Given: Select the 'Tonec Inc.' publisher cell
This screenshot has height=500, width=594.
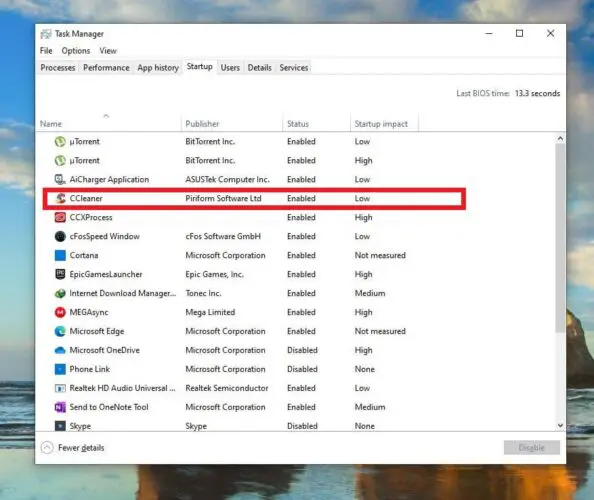Looking at the screenshot, I should pos(203,293).
